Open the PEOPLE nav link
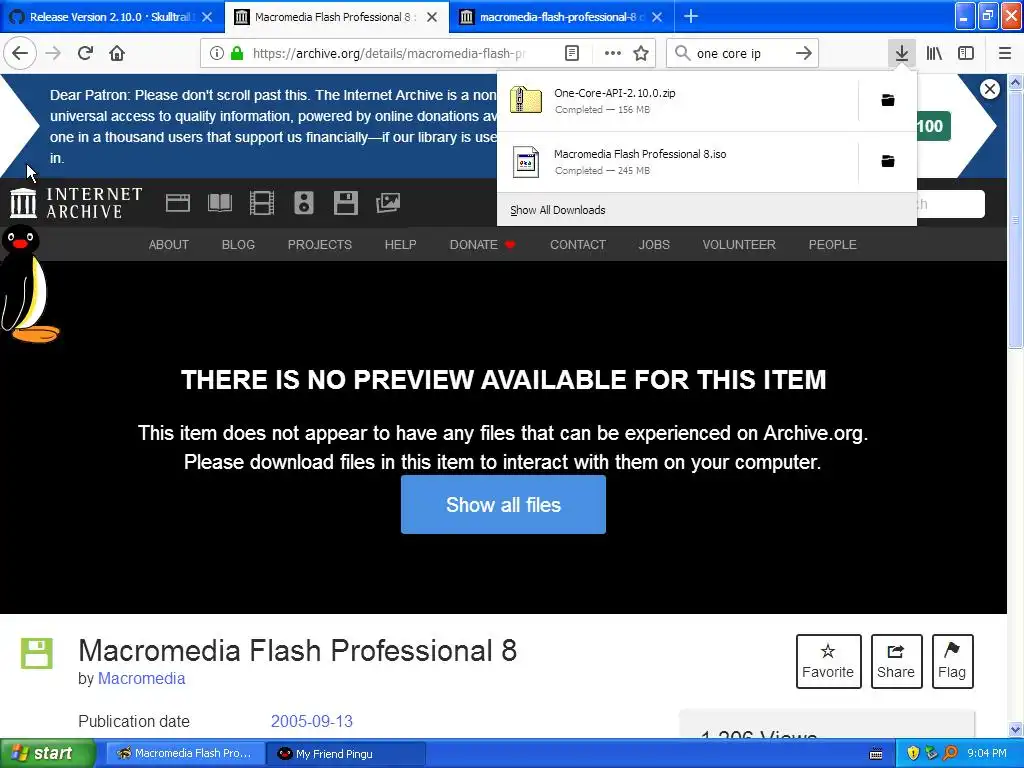This screenshot has width=1024, height=768. pyautogui.click(x=832, y=245)
